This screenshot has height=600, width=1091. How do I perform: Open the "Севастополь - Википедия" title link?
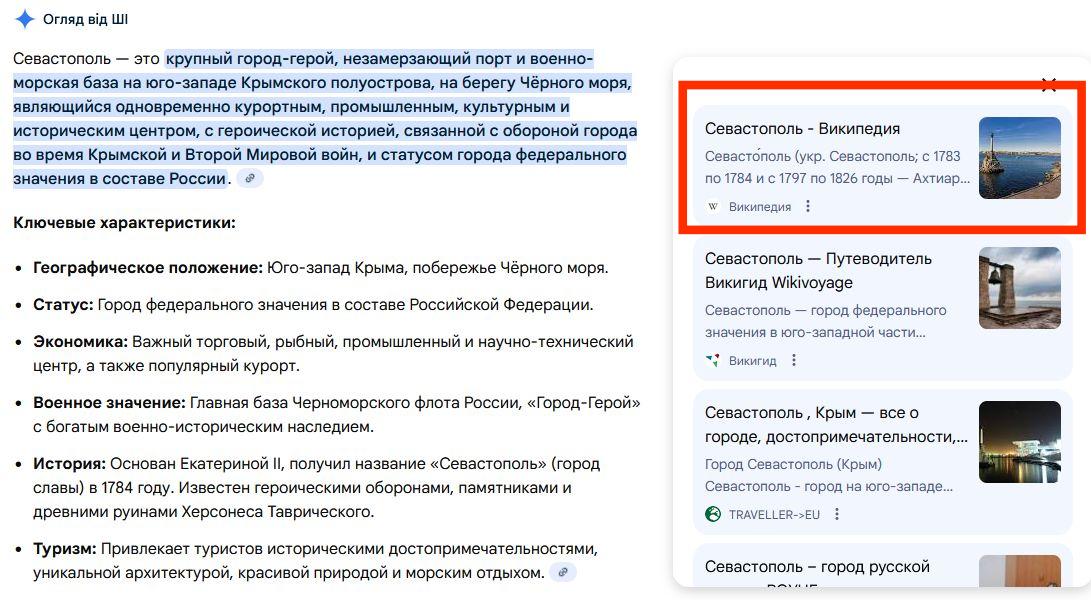pos(802,129)
